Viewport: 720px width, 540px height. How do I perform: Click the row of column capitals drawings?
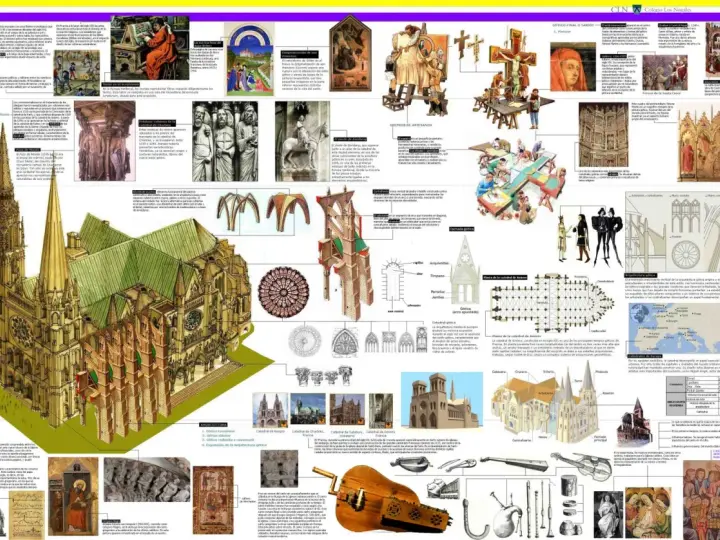pyautogui.click(x=323, y=376)
